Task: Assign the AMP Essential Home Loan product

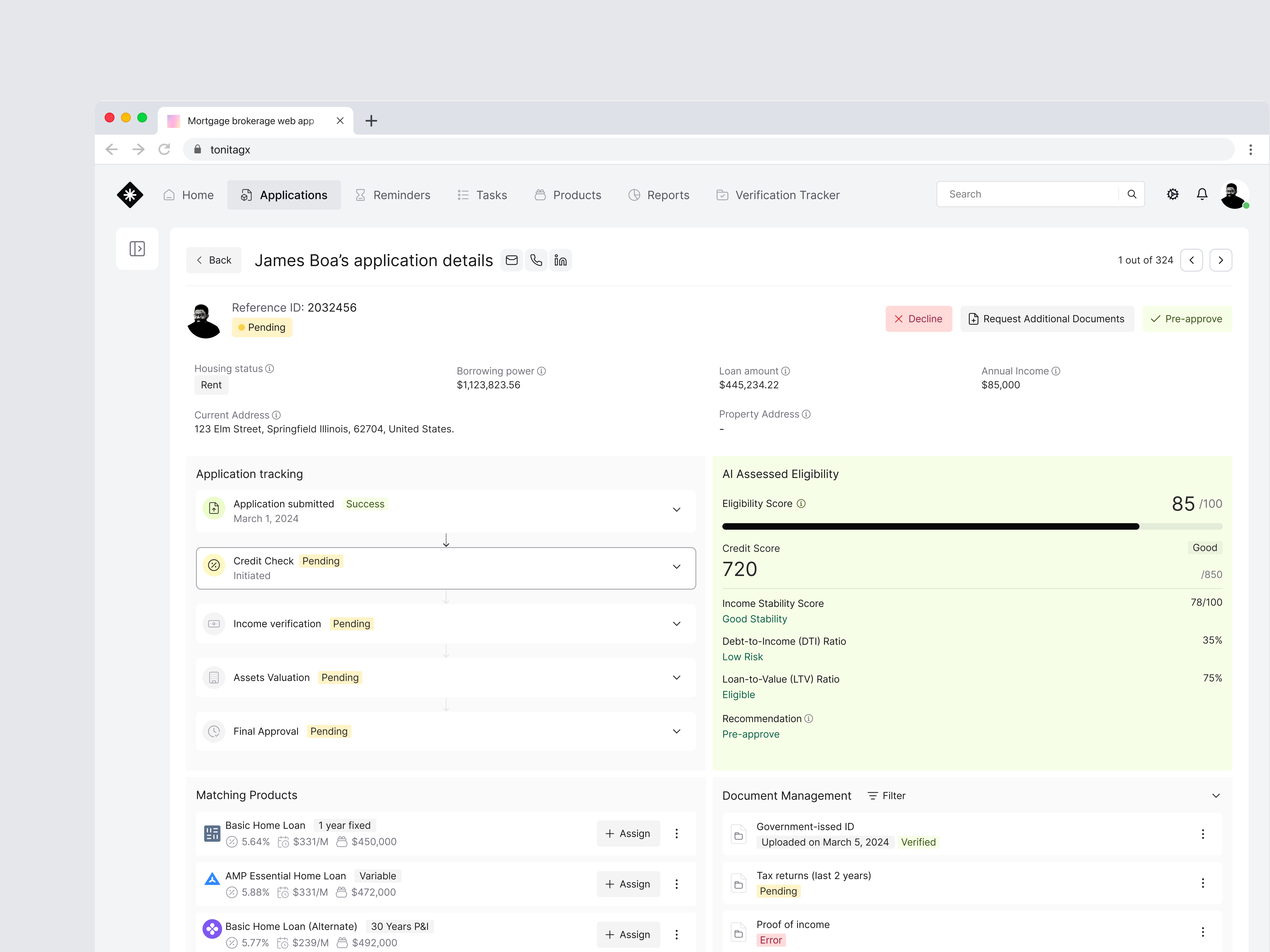Action: pyautogui.click(x=628, y=884)
